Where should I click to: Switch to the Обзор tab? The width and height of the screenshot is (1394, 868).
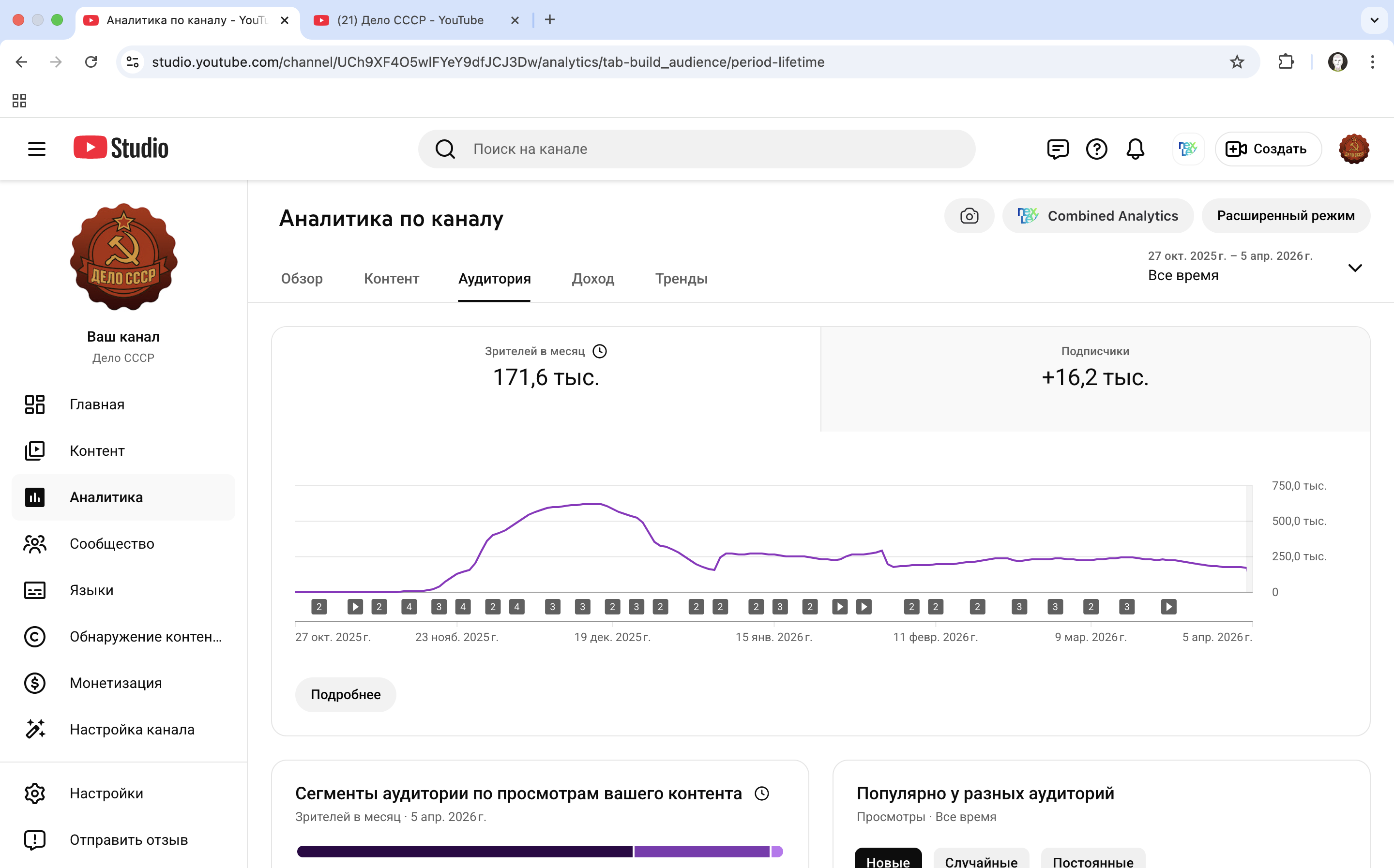coord(302,279)
